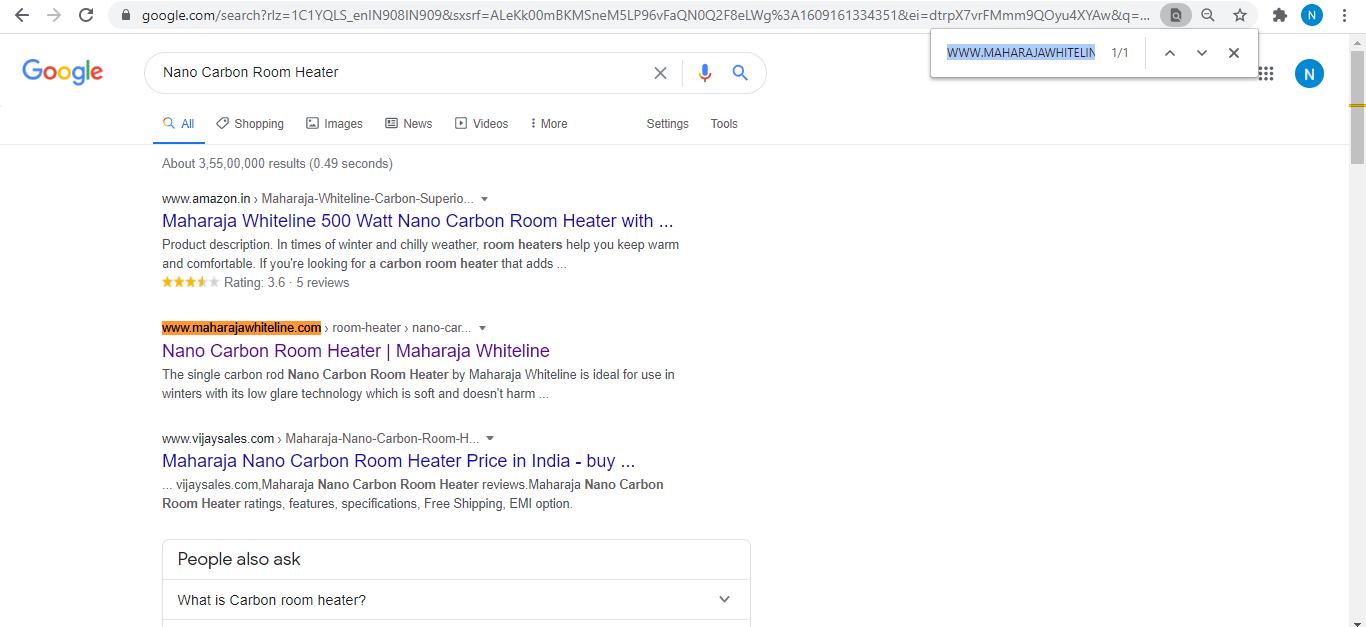Image resolution: width=1366 pixels, height=627 pixels.
Task: Start voice search with microphone icon
Action: [705, 73]
